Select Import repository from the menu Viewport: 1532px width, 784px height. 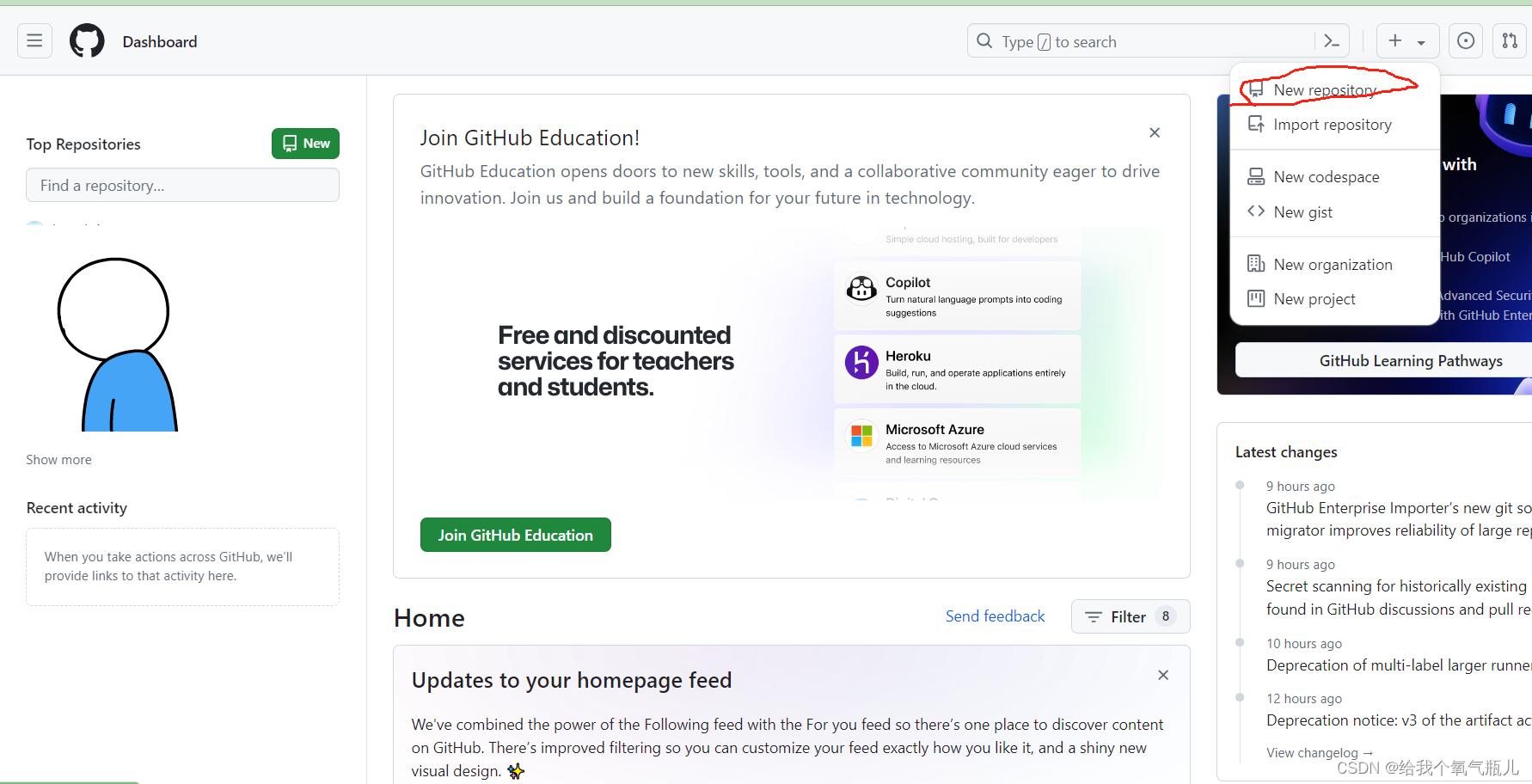1332,124
